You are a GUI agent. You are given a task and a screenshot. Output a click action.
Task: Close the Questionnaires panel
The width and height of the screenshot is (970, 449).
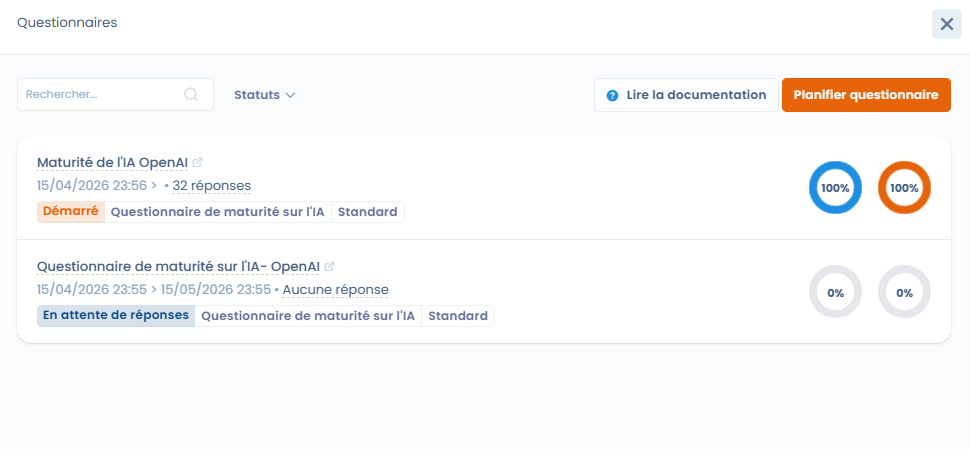click(946, 24)
